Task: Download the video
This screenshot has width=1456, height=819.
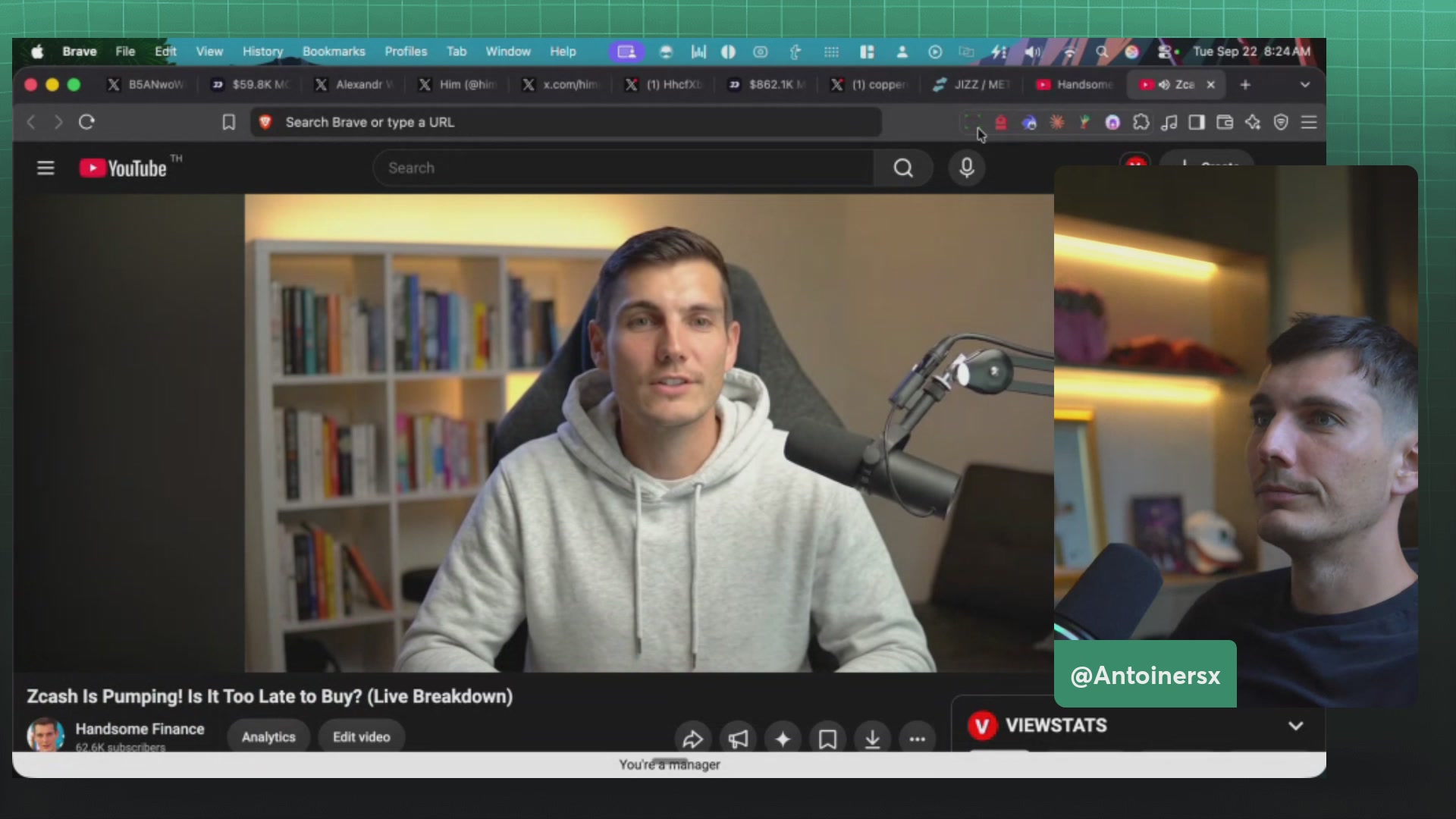Action: 872,739
